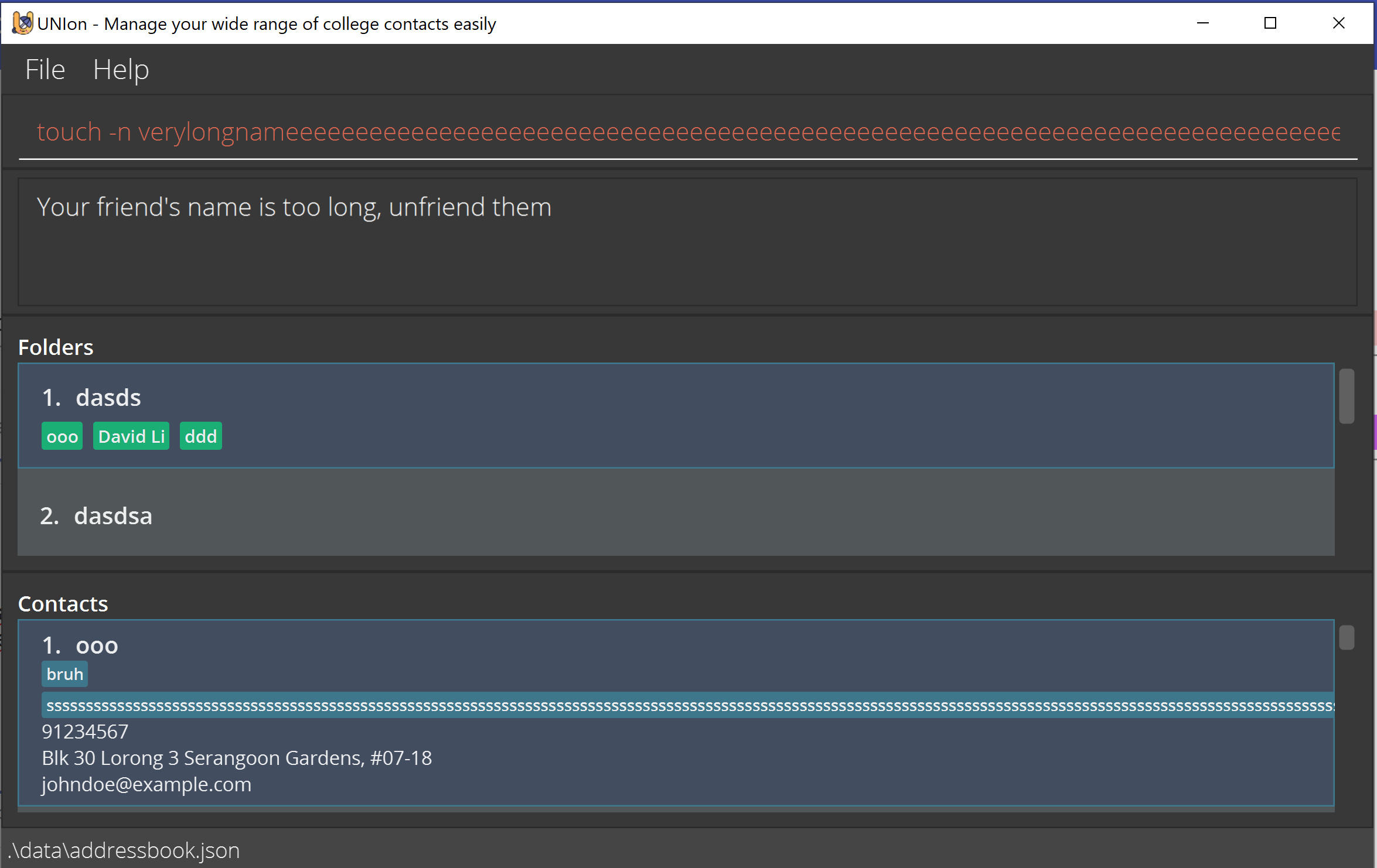
Task: Click the addressbook.json status bar path
Action: click(125, 850)
